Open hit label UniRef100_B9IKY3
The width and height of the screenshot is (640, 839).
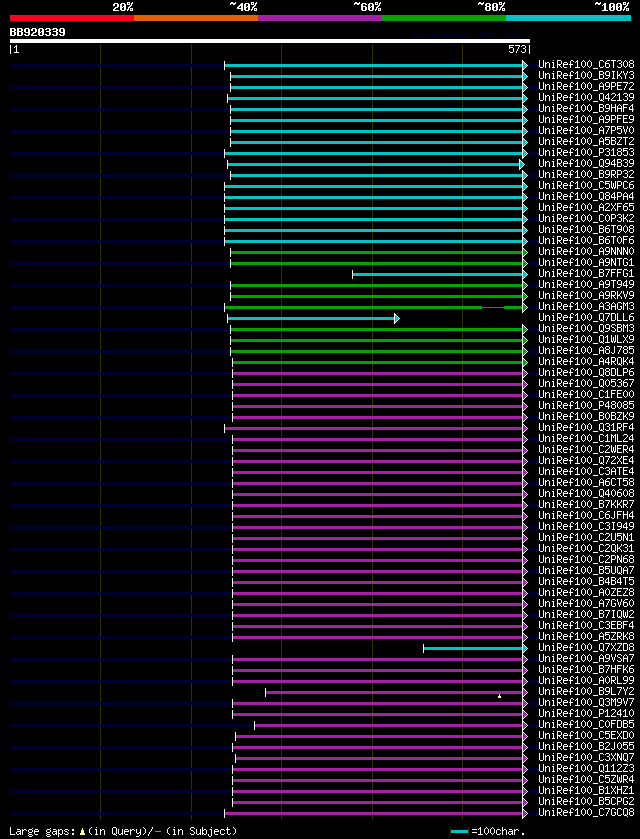point(586,75)
